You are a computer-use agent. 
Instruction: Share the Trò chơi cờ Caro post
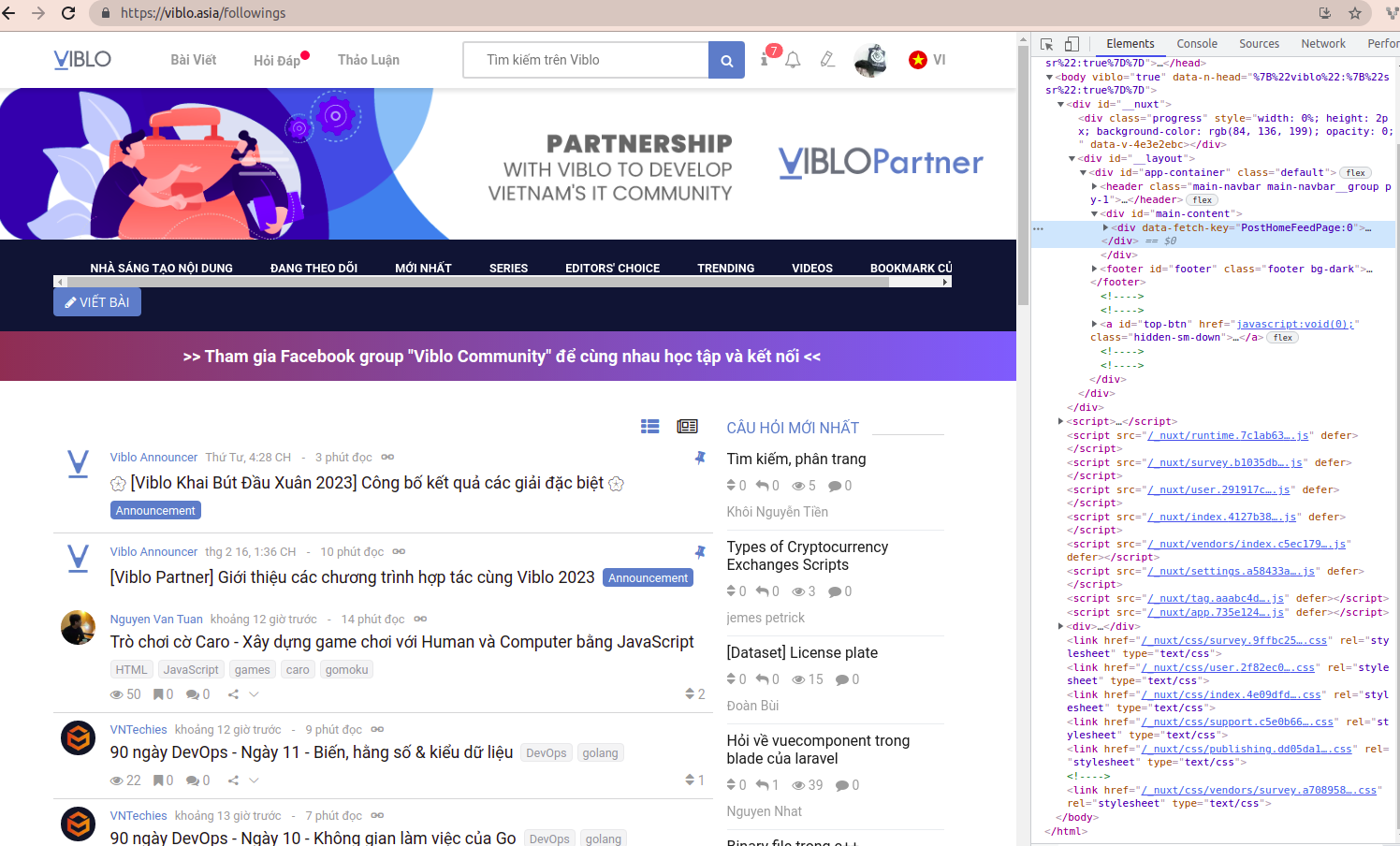click(x=233, y=694)
